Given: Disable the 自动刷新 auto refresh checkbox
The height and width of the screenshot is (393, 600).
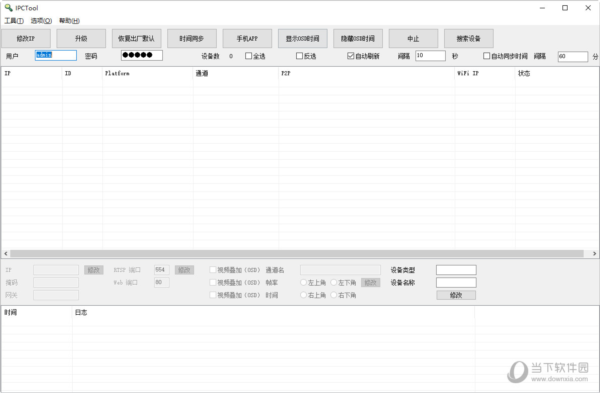Looking at the screenshot, I should 351,56.
